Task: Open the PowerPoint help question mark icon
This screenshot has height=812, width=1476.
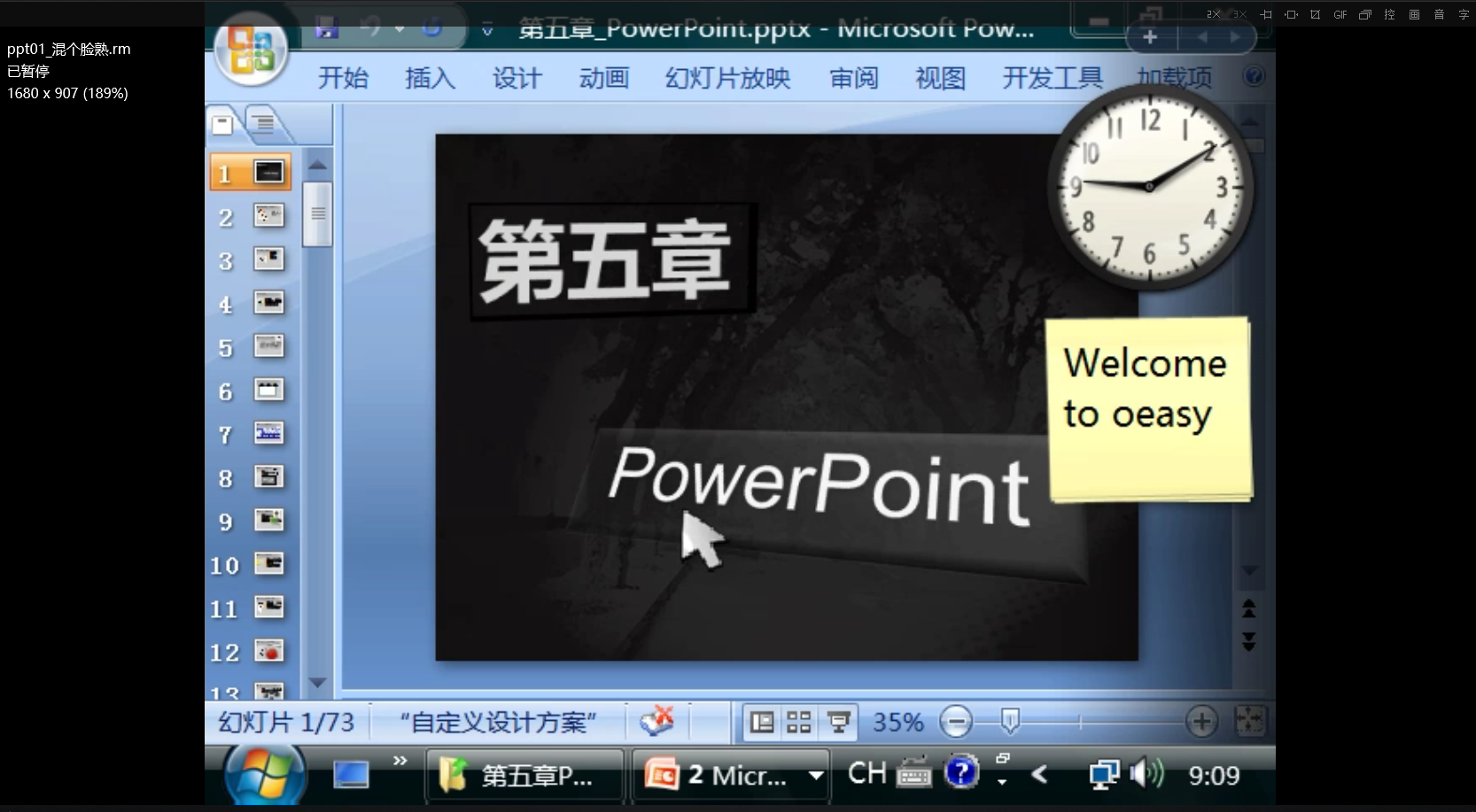Action: tap(1254, 76)
